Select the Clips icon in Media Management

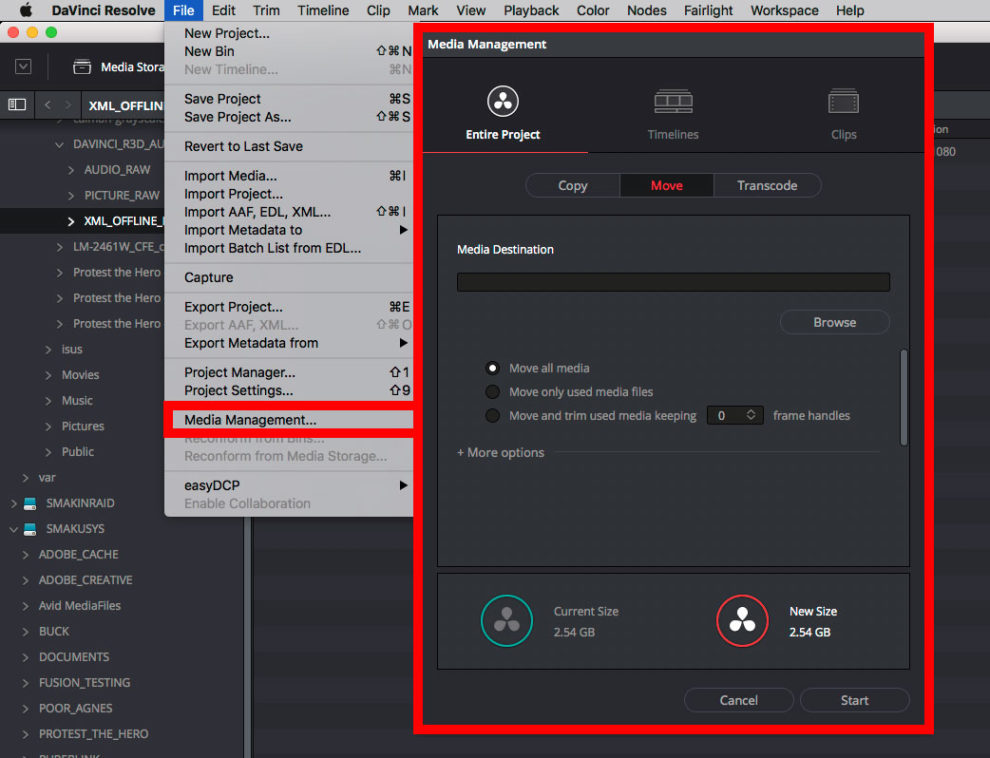tap(844, 101)
